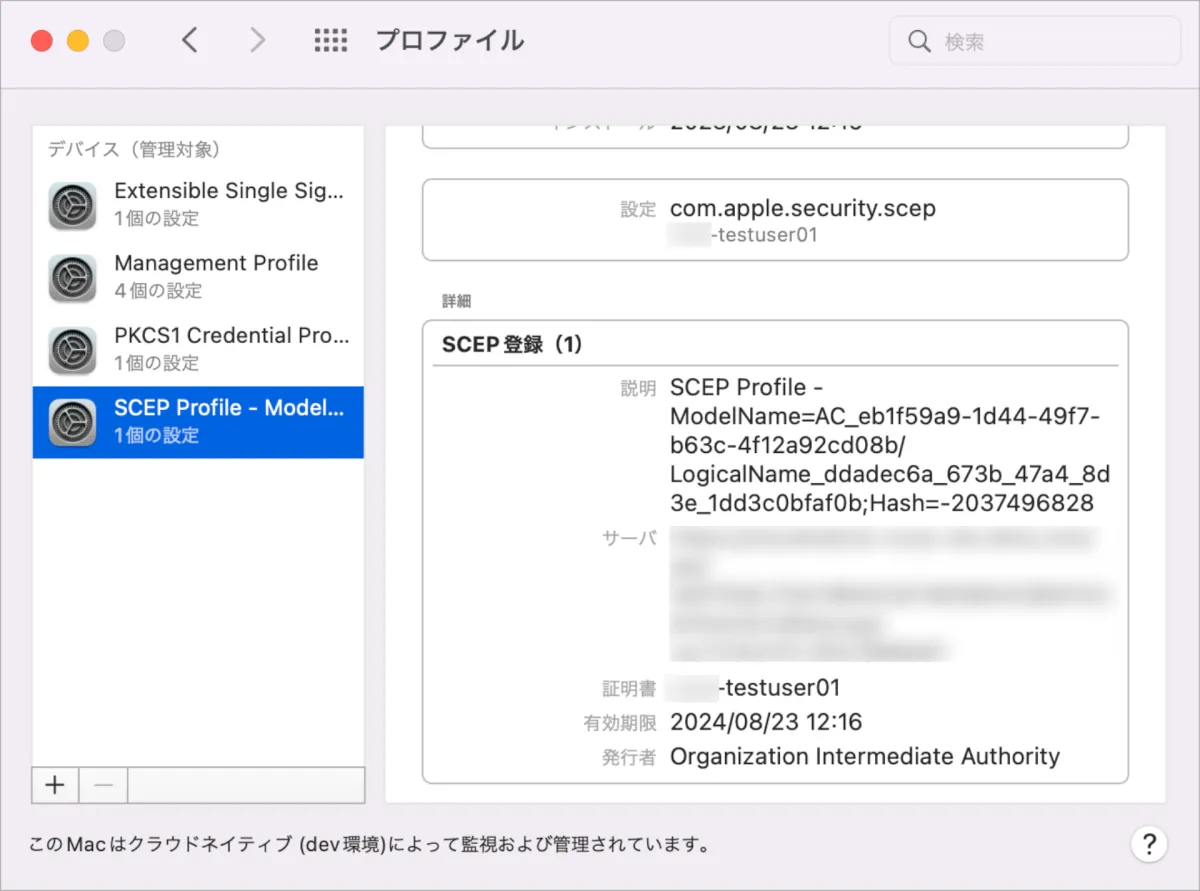Screen dimensions: 1200x891
Task: Remove the selected profile with the minus button
Action: [x=103, y=786]
